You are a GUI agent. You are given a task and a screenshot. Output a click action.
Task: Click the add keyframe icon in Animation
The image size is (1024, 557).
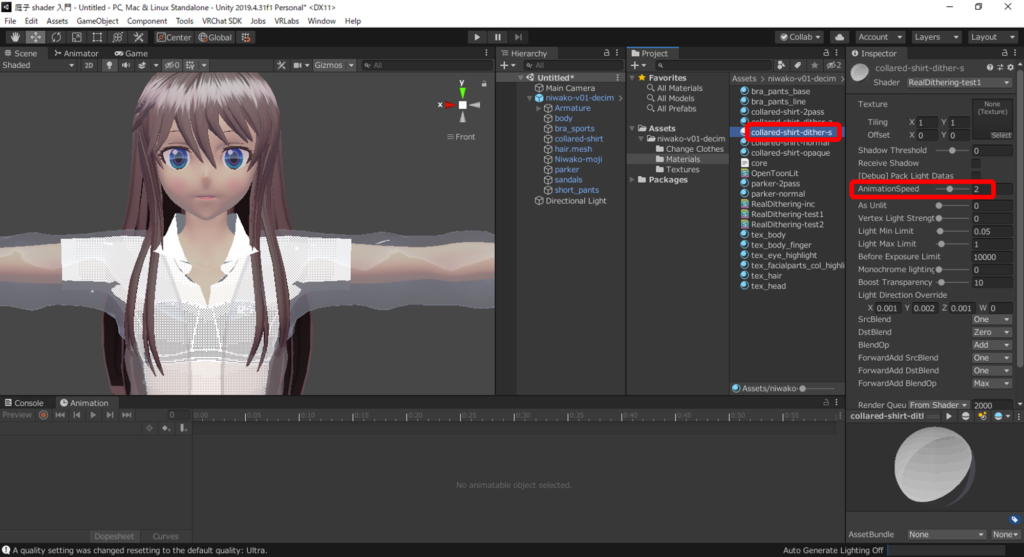point(167,428)
